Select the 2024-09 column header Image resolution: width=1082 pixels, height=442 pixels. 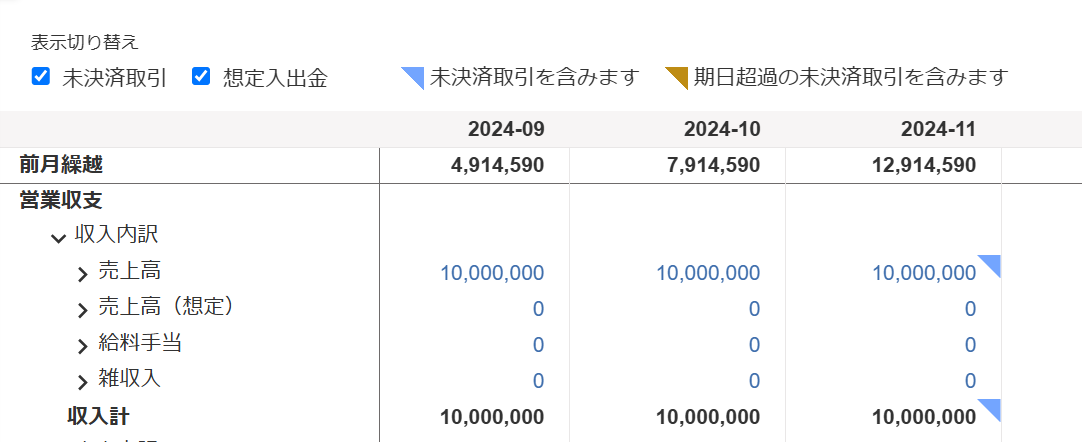coord(506,130)
